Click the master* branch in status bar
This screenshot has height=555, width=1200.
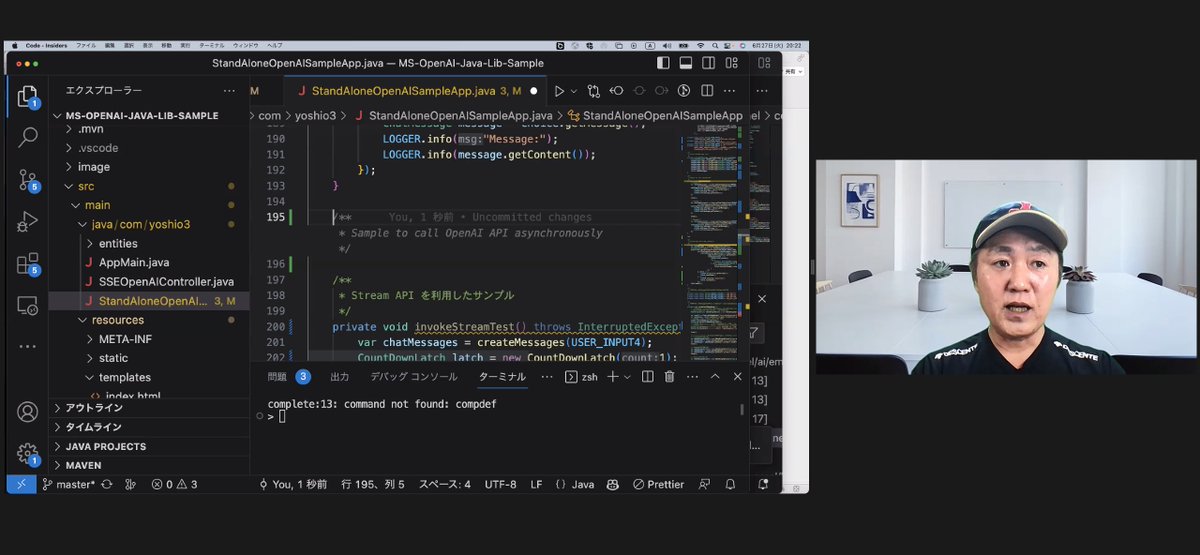point(68,484)
